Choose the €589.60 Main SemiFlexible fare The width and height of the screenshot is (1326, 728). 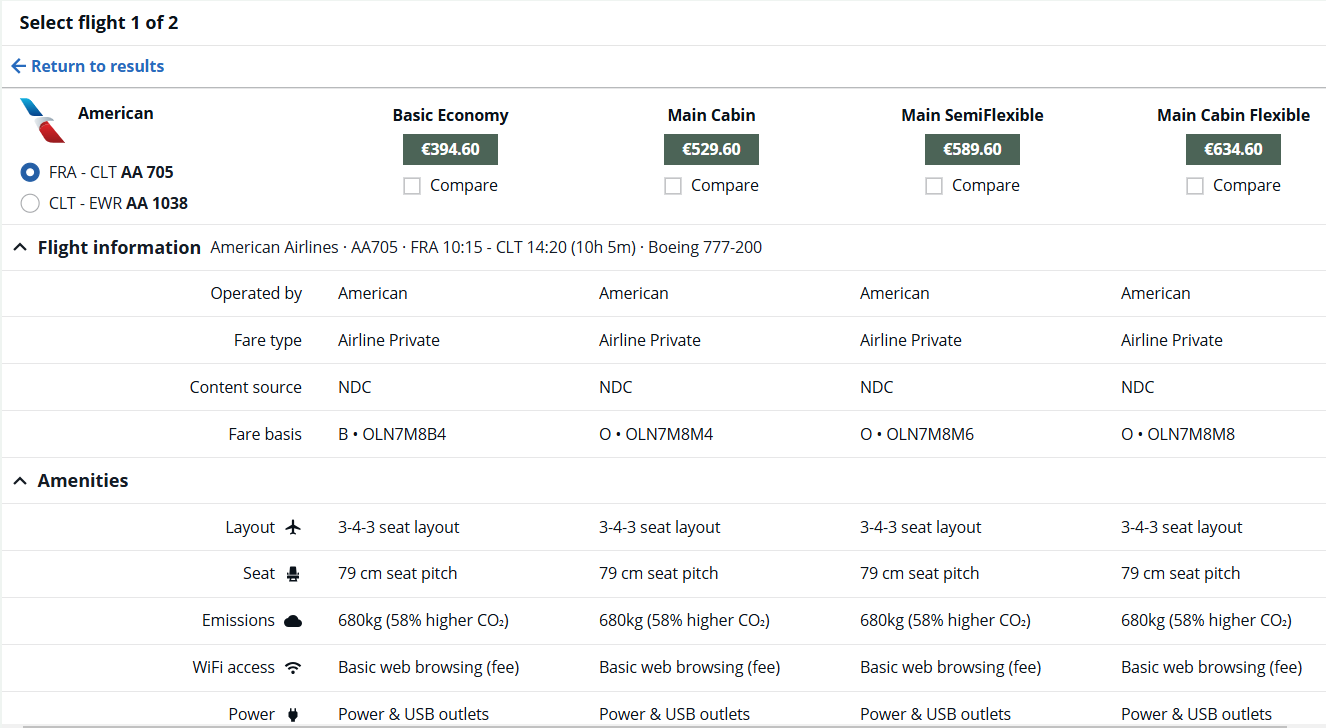pos(972,149)
